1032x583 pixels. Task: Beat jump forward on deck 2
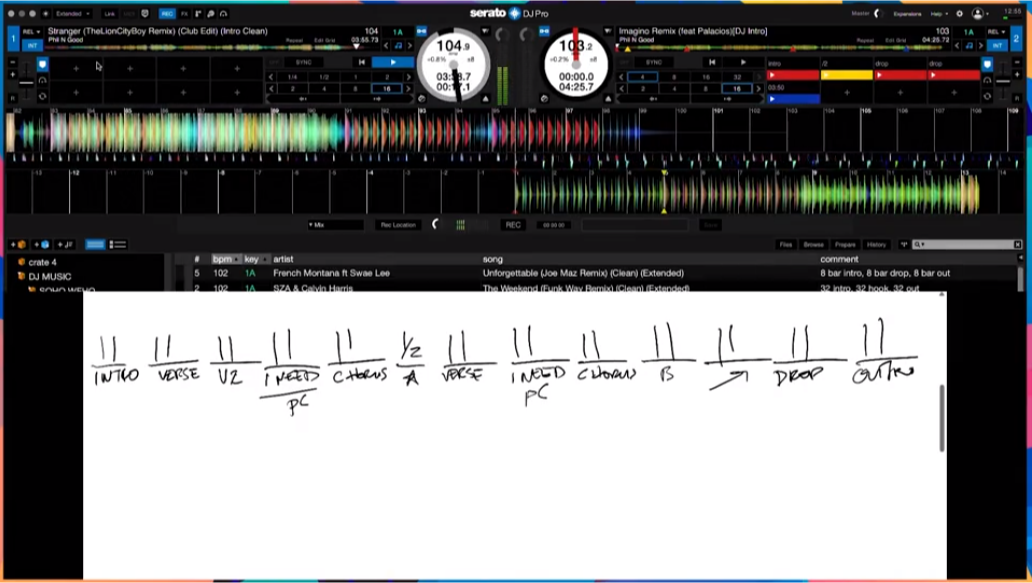[x=727, y=99]
